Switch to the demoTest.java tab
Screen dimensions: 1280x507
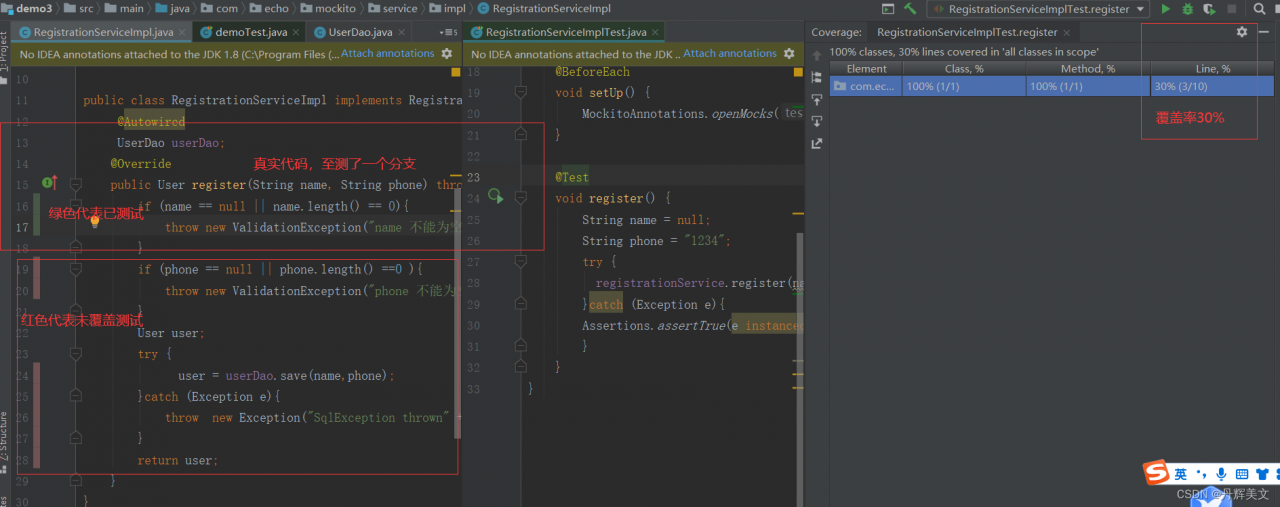click(x=250, y=32)
